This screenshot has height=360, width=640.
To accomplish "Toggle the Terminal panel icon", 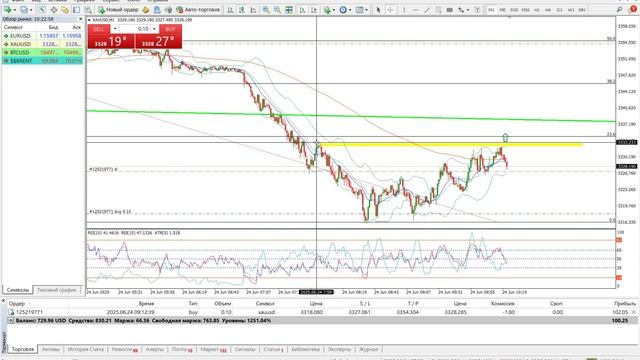I will [x=76, y=9].
